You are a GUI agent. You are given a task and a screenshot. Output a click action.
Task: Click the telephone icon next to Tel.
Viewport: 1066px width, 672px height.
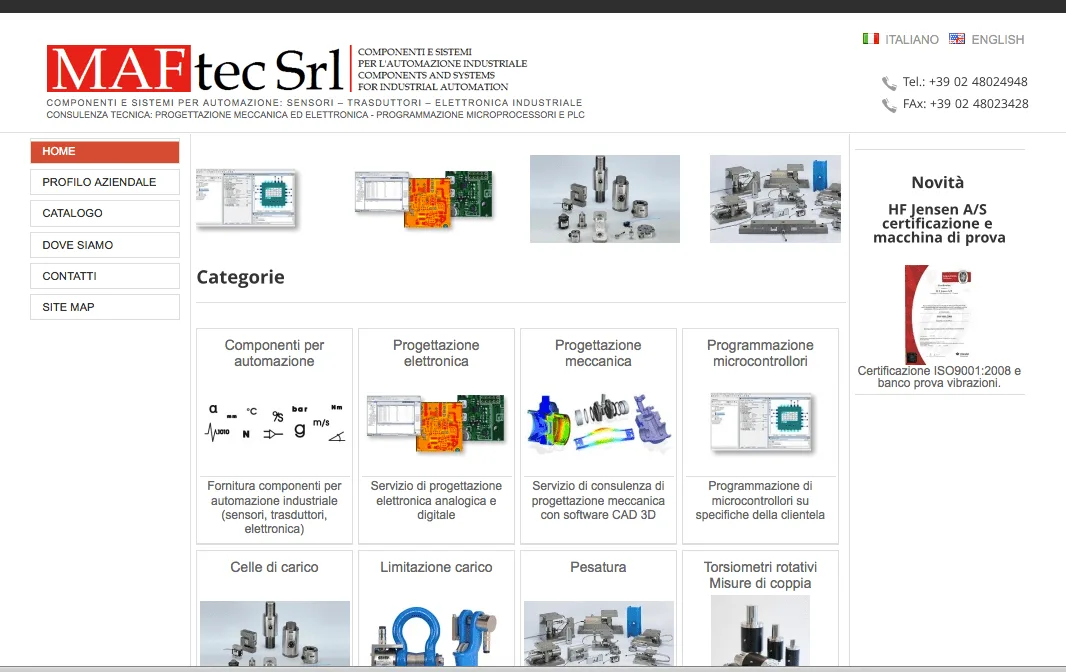tap(889, 83)
